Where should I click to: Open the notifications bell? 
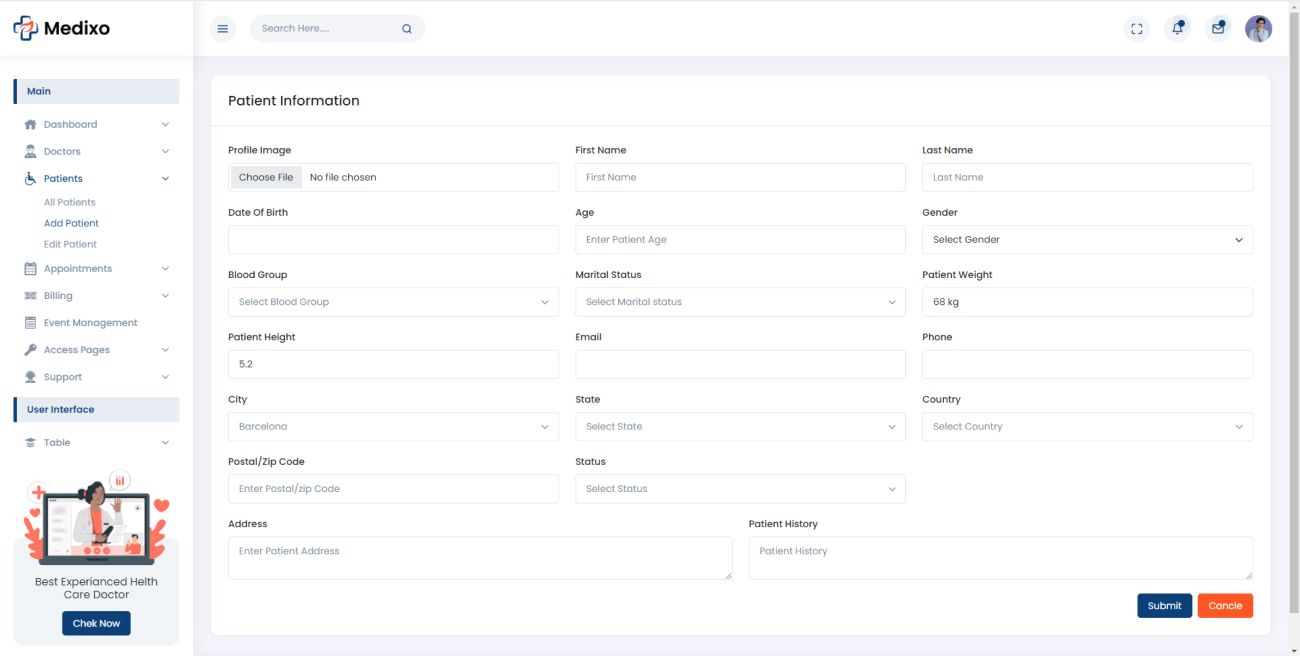pyautogui.click(x=1178, y=29)
